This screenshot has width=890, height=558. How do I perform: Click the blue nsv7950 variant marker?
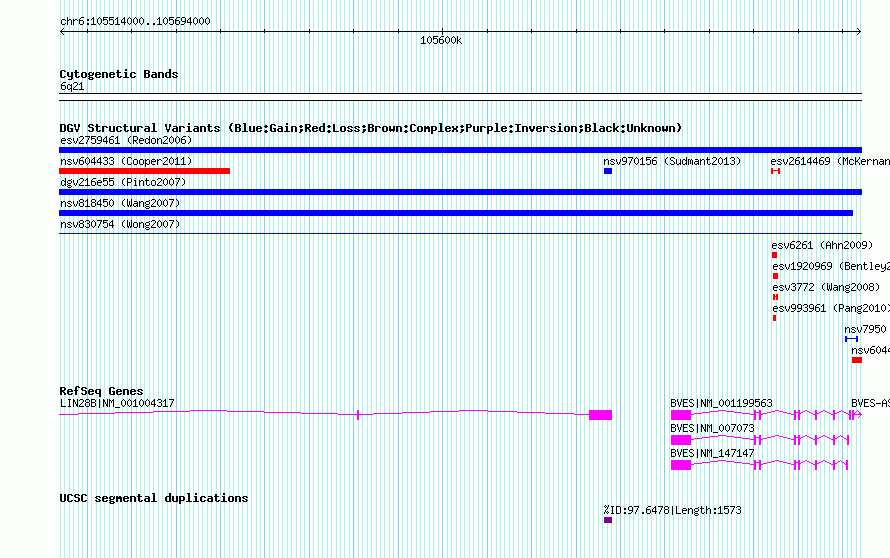[x=851, y=339]
